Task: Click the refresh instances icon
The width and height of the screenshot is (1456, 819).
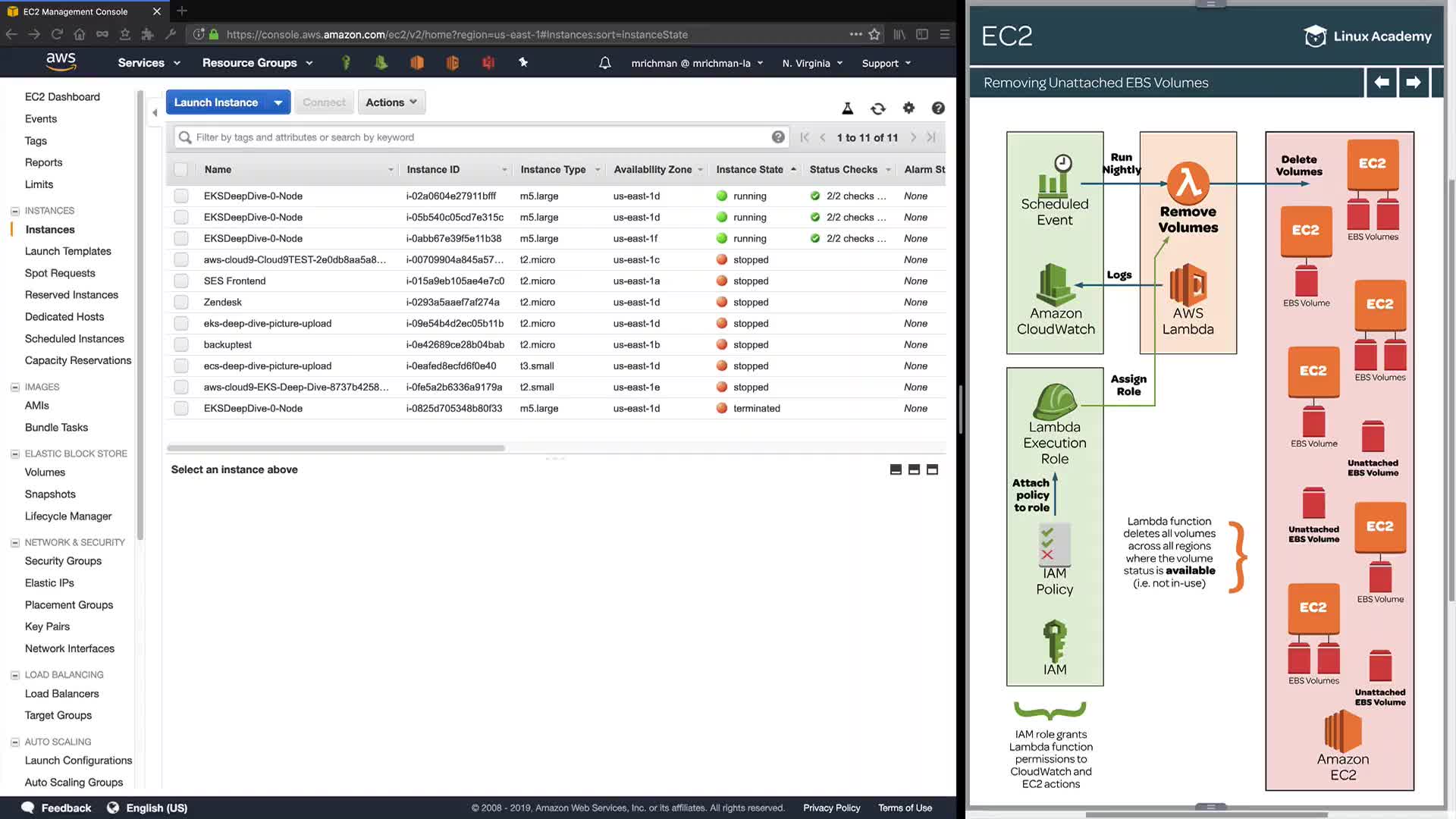Action: pyautogui.click(x=878, y=108)
